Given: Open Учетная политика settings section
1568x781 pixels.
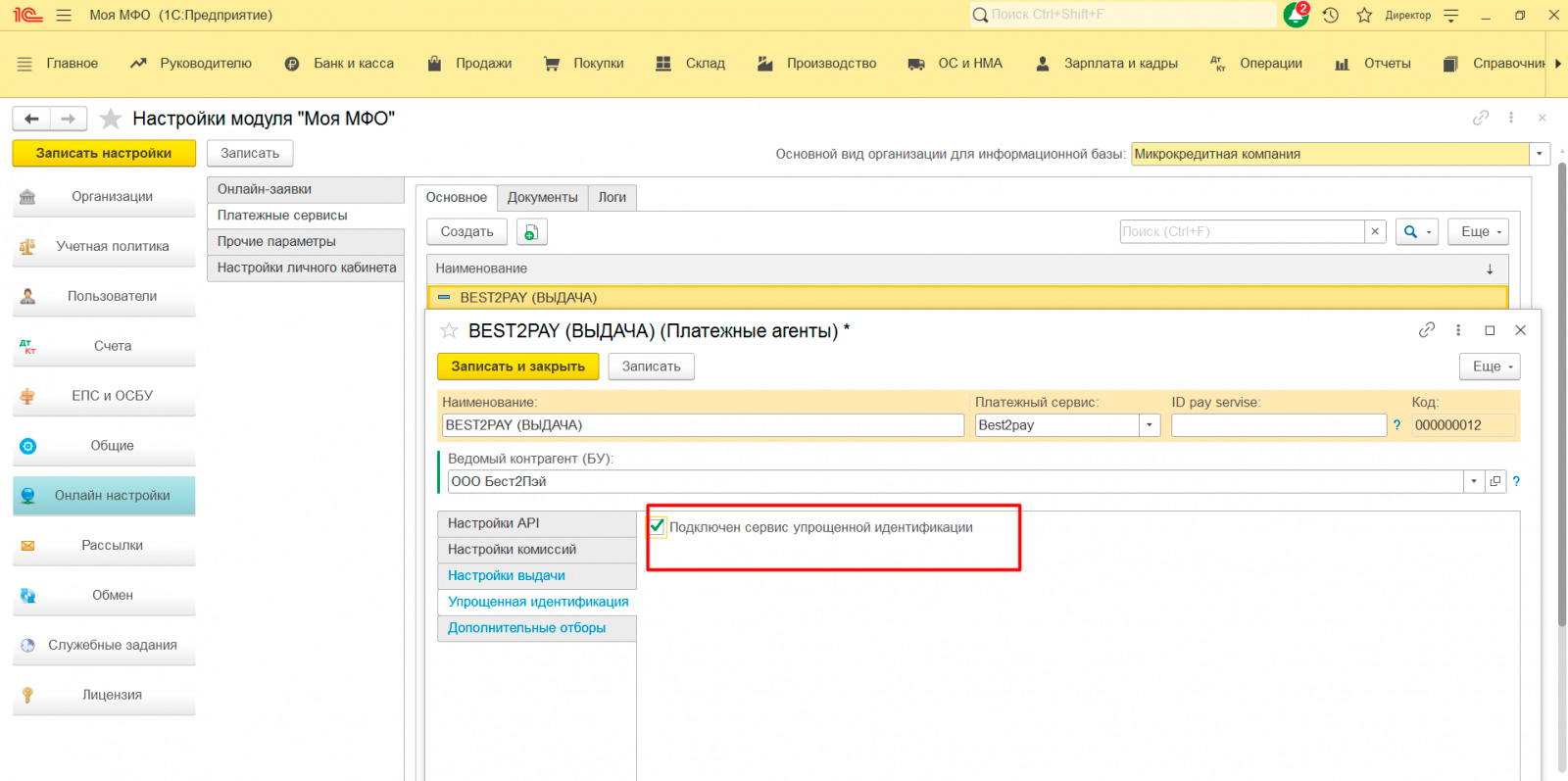Looking at the screenshot, I should pos(104,247).
